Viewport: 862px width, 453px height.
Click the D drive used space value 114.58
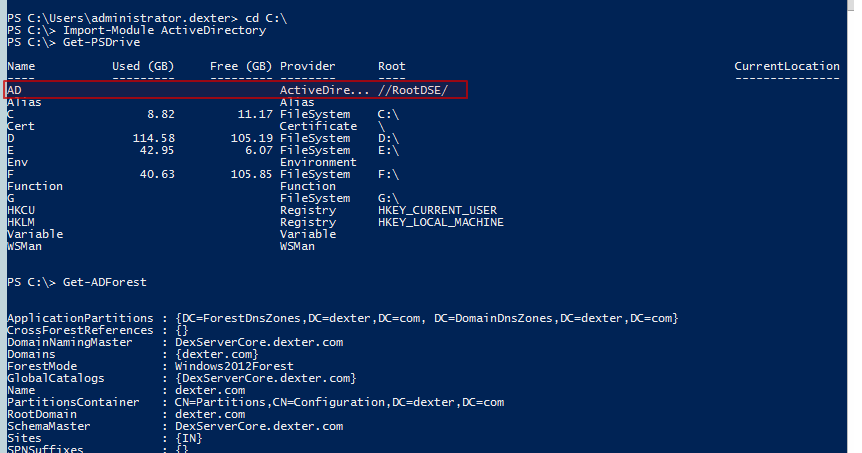[x=153, y=138]
